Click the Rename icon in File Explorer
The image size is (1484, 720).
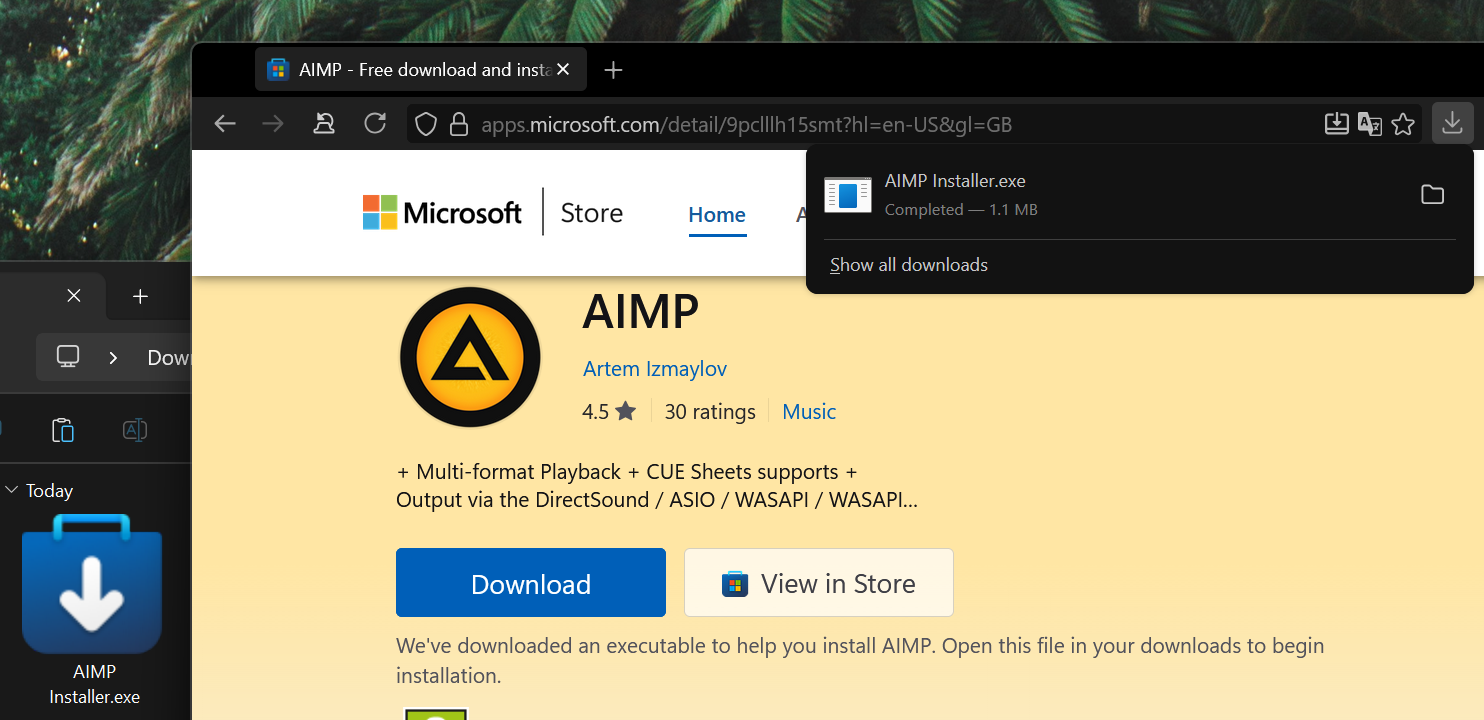pyautogui.click(x=135, y=430)
